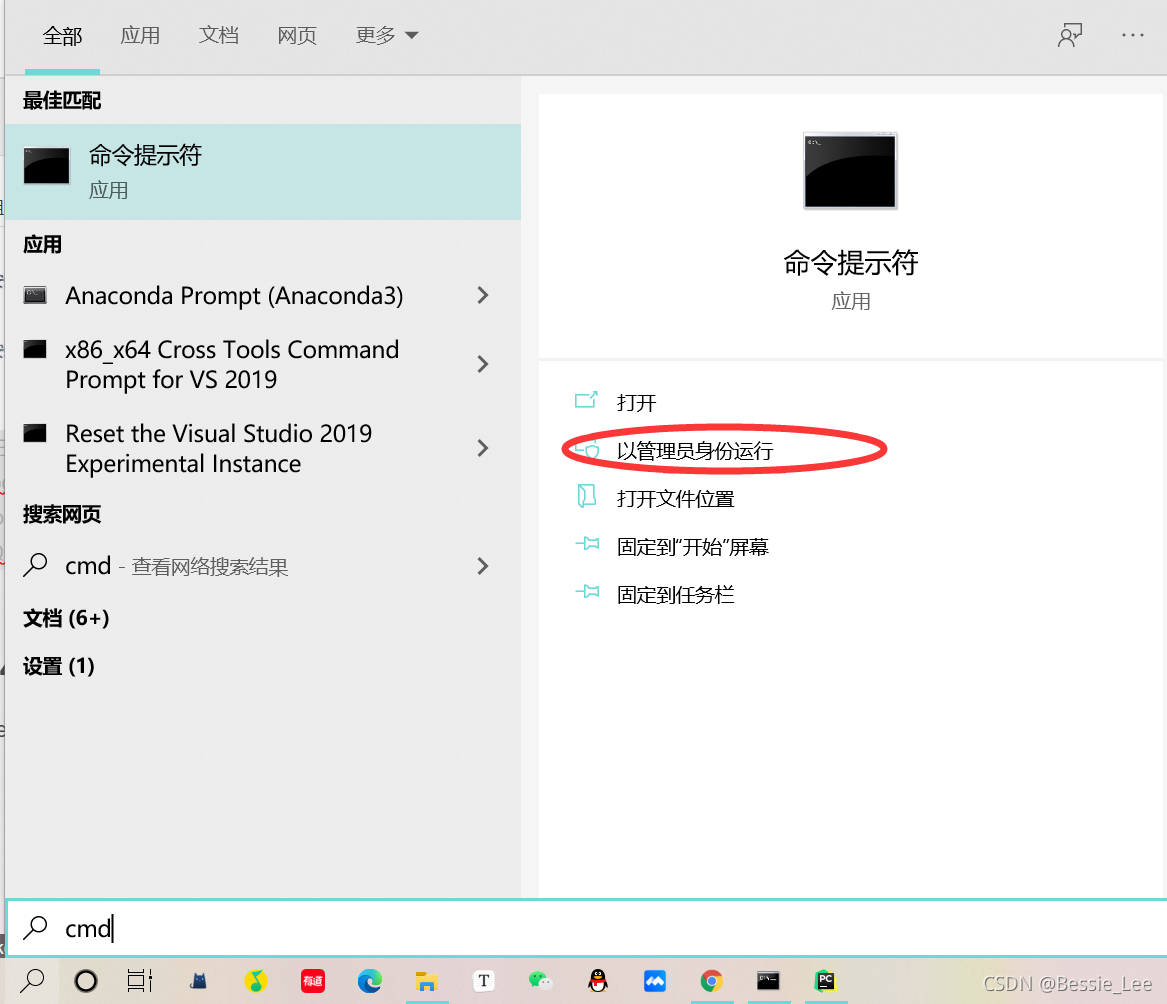Click the 命令提示符 best match icon
The width and height of the screenshot is (1167, 1004).
point(46,166)
